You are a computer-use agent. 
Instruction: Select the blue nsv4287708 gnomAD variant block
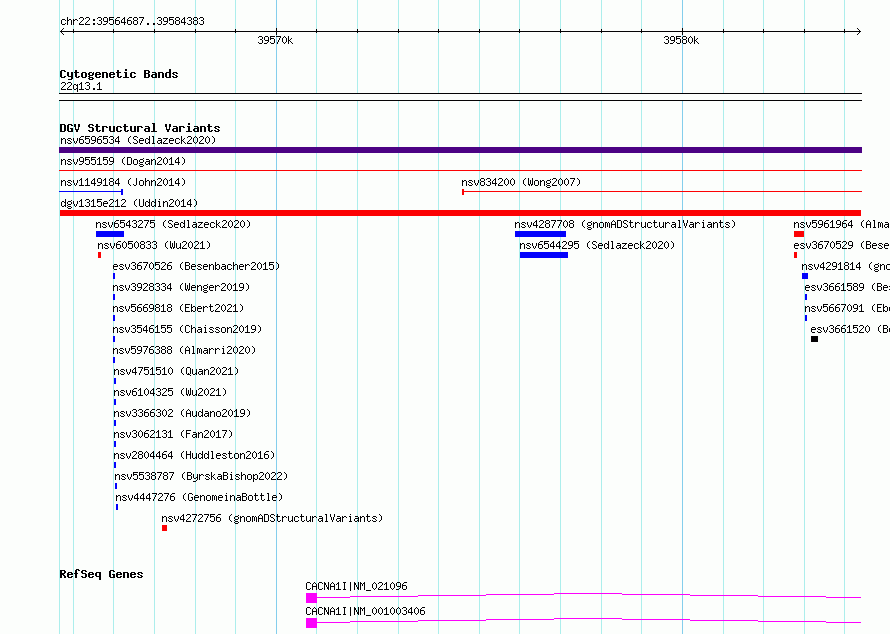coord(540,234)
